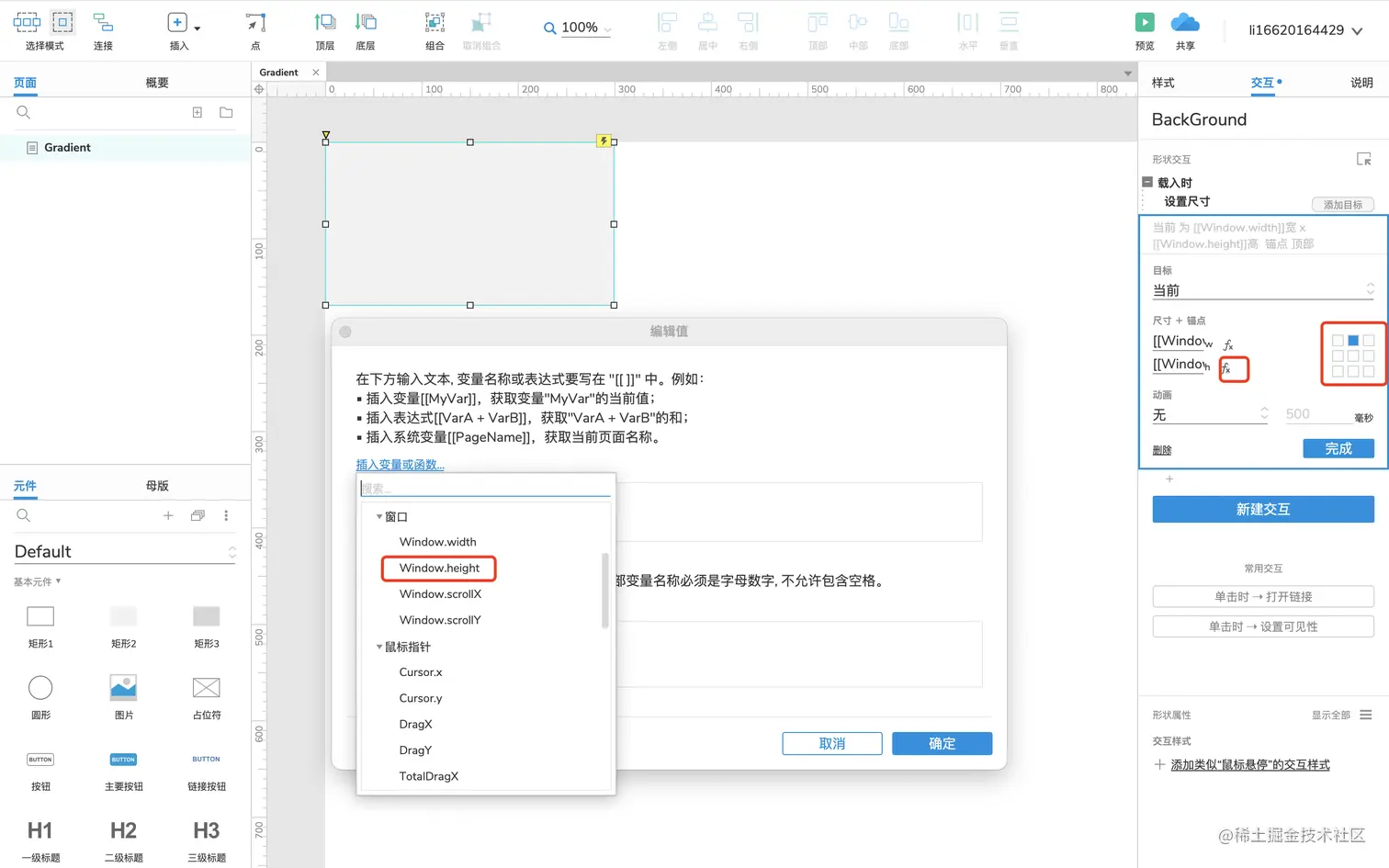1389x868 pixels.
Task: Click the fx icon beside the height field
Action: tap(1226, 368)
